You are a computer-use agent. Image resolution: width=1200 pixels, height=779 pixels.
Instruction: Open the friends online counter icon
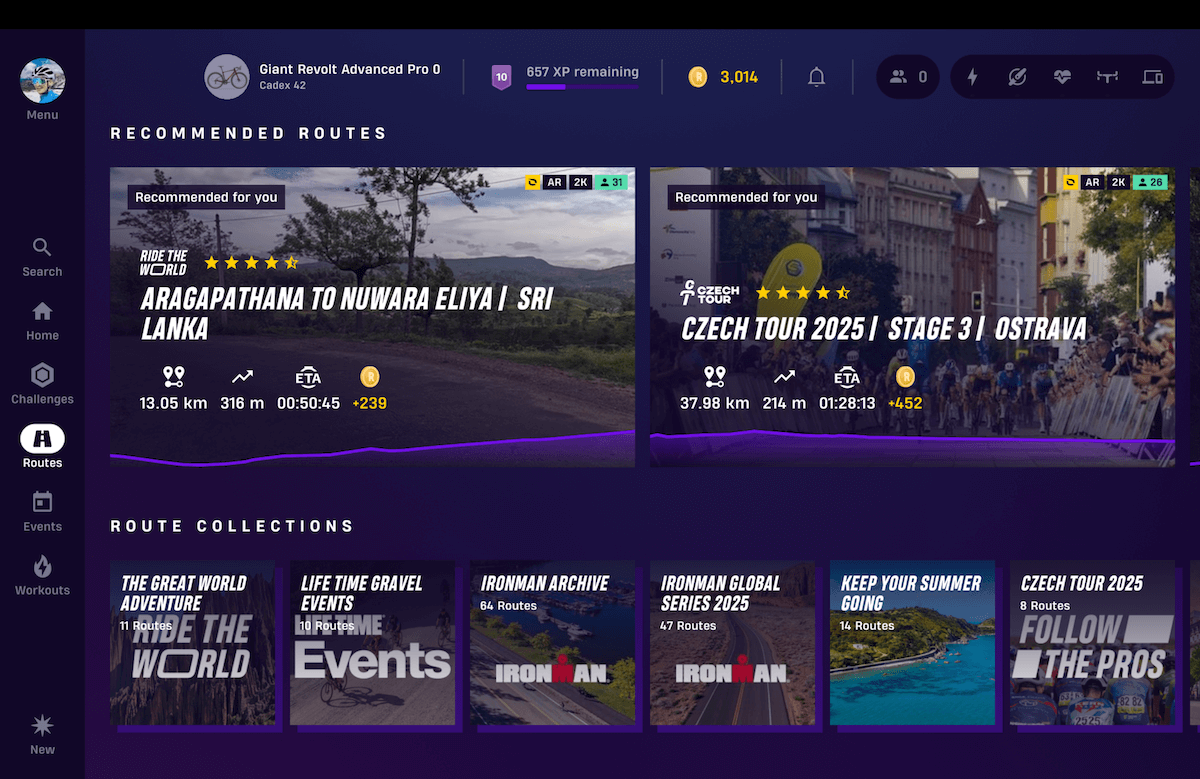point(908,77)
